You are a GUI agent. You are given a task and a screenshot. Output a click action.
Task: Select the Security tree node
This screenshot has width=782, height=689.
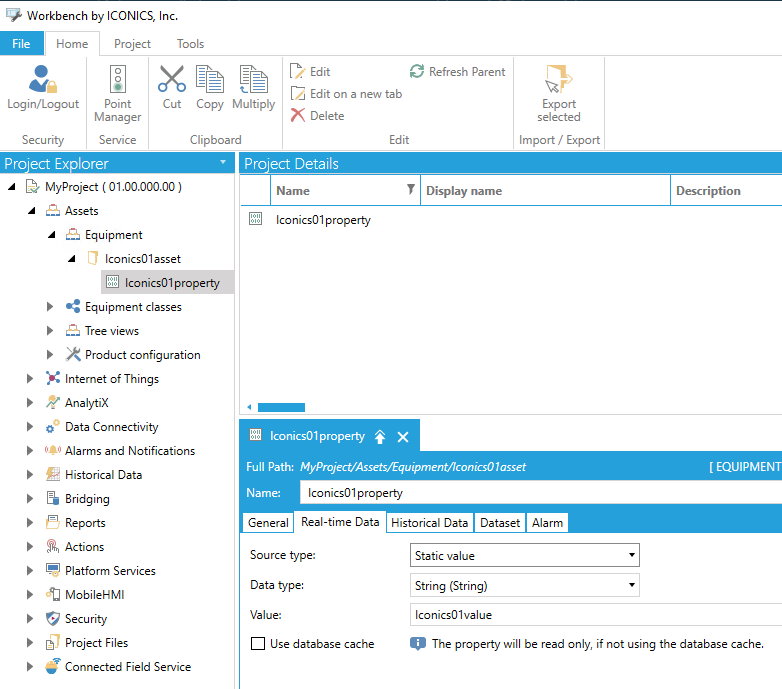[86, 619]
